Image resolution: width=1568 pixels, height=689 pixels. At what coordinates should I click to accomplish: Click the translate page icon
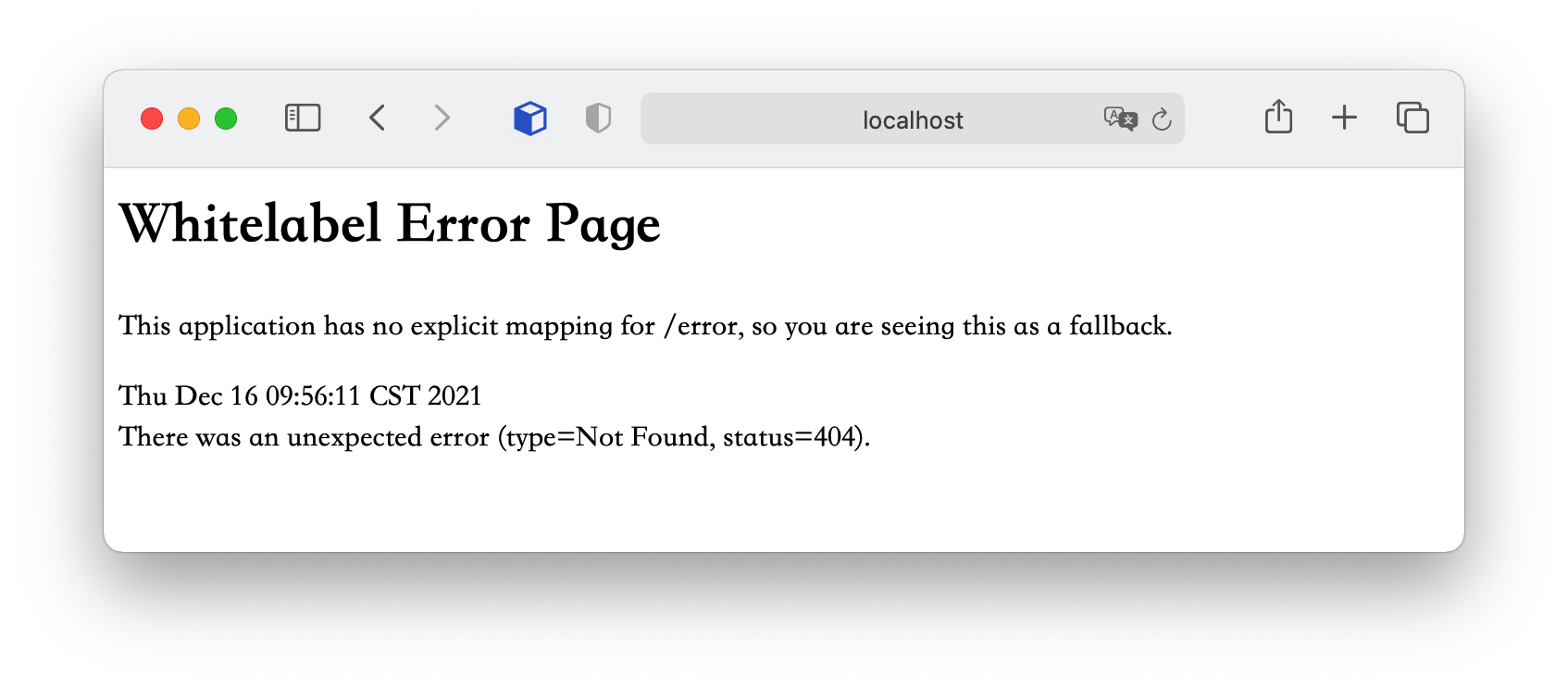click(x=1120, y=119)
